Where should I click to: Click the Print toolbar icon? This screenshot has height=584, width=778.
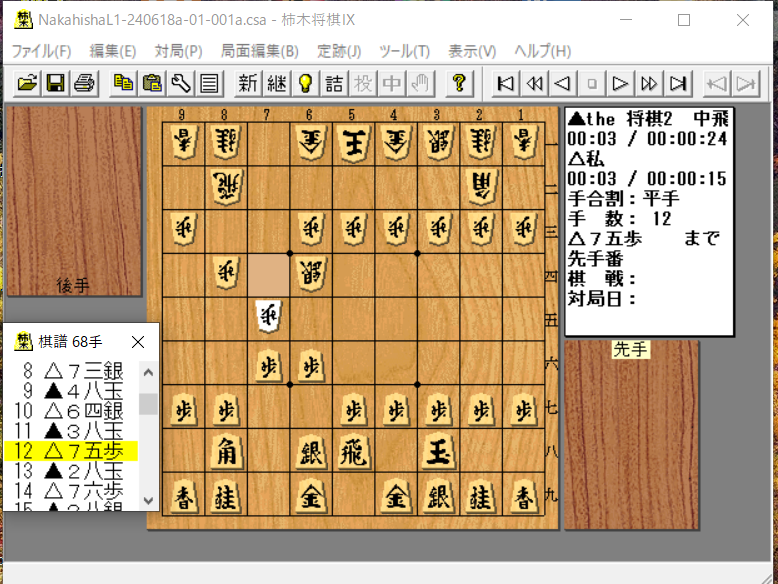click(84, 83)
